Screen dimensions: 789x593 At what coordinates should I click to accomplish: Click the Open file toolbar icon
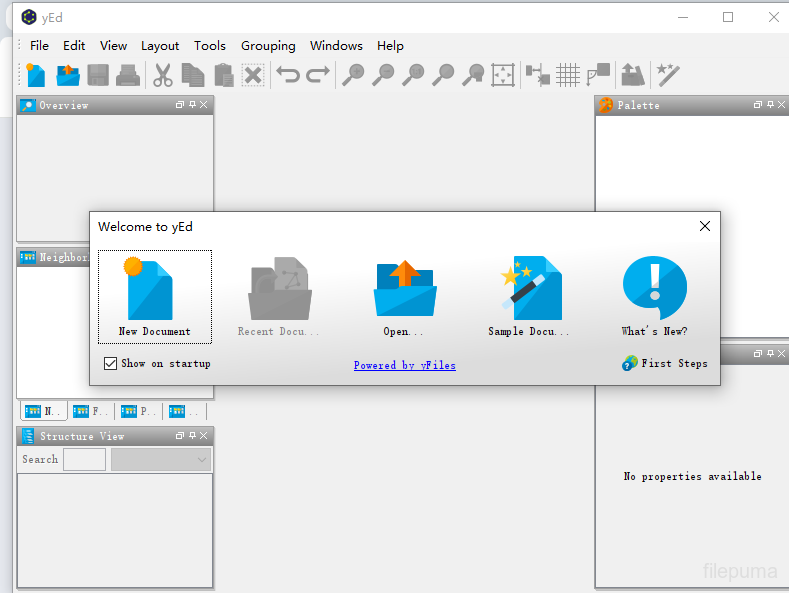click(x=68, y=75)
